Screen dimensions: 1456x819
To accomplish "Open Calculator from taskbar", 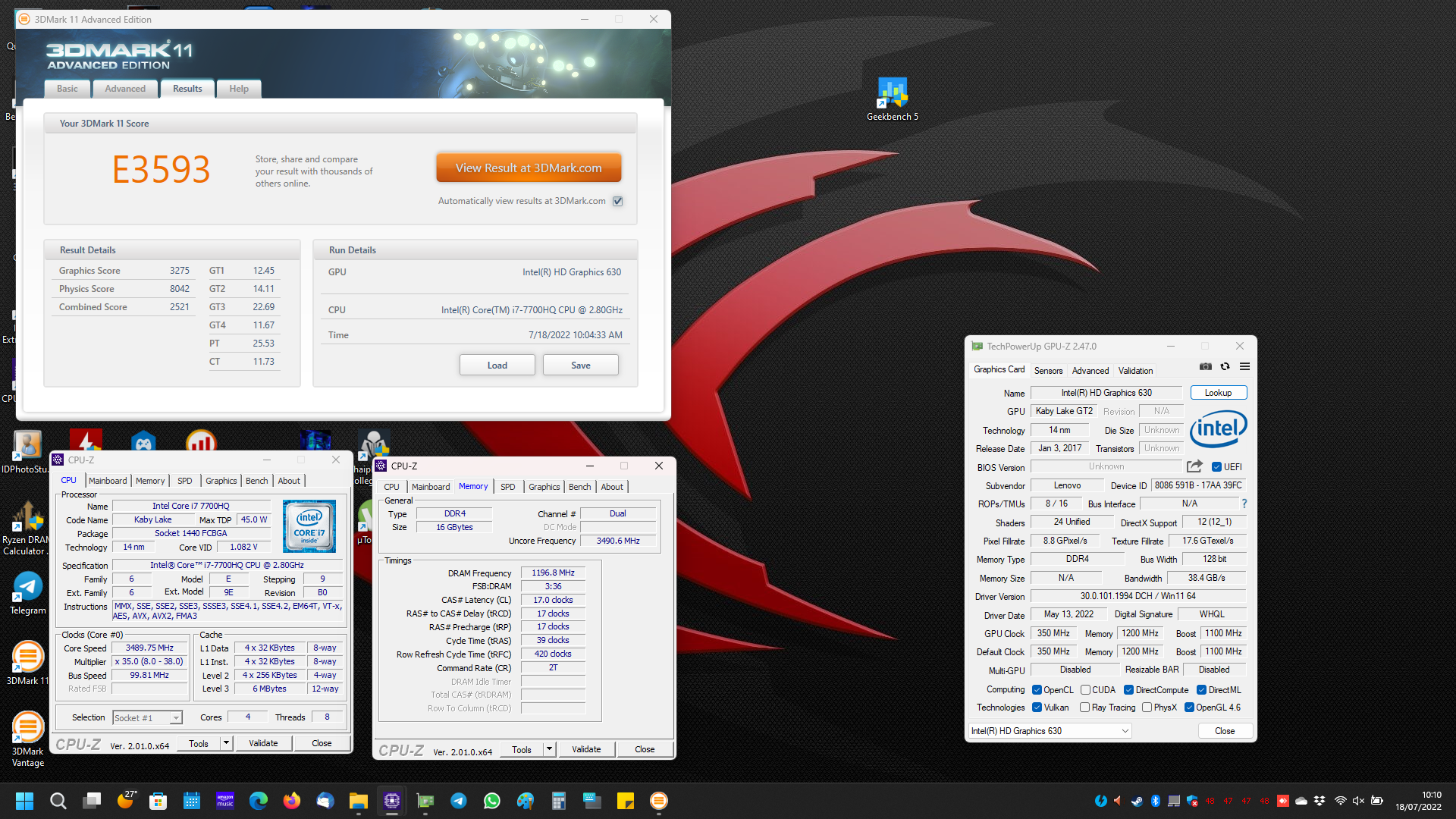I will [x=559, y=801].
